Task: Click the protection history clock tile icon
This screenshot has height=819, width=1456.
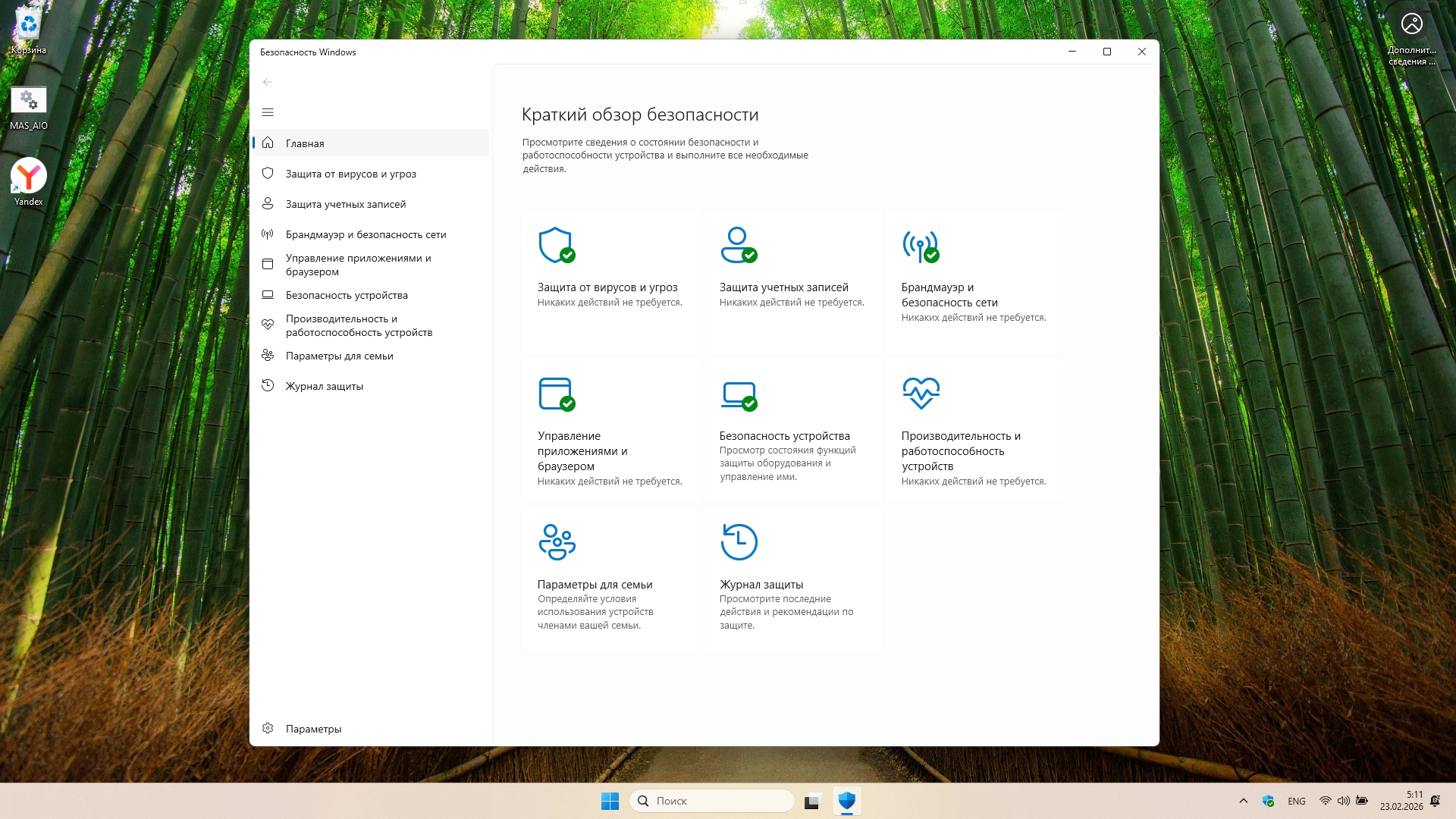Action: click(739, 541)
